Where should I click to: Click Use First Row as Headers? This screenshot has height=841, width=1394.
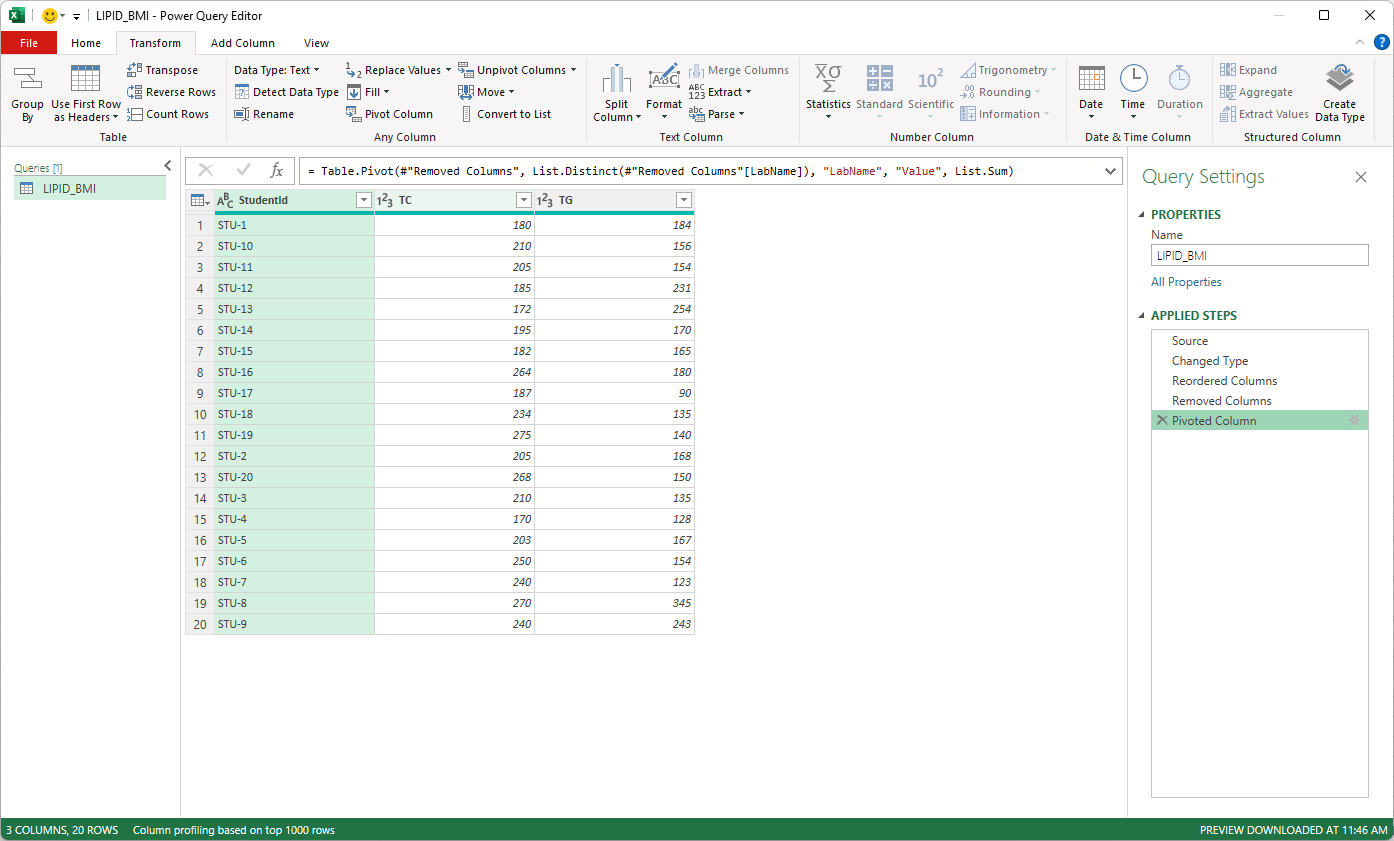pos(86,94)
